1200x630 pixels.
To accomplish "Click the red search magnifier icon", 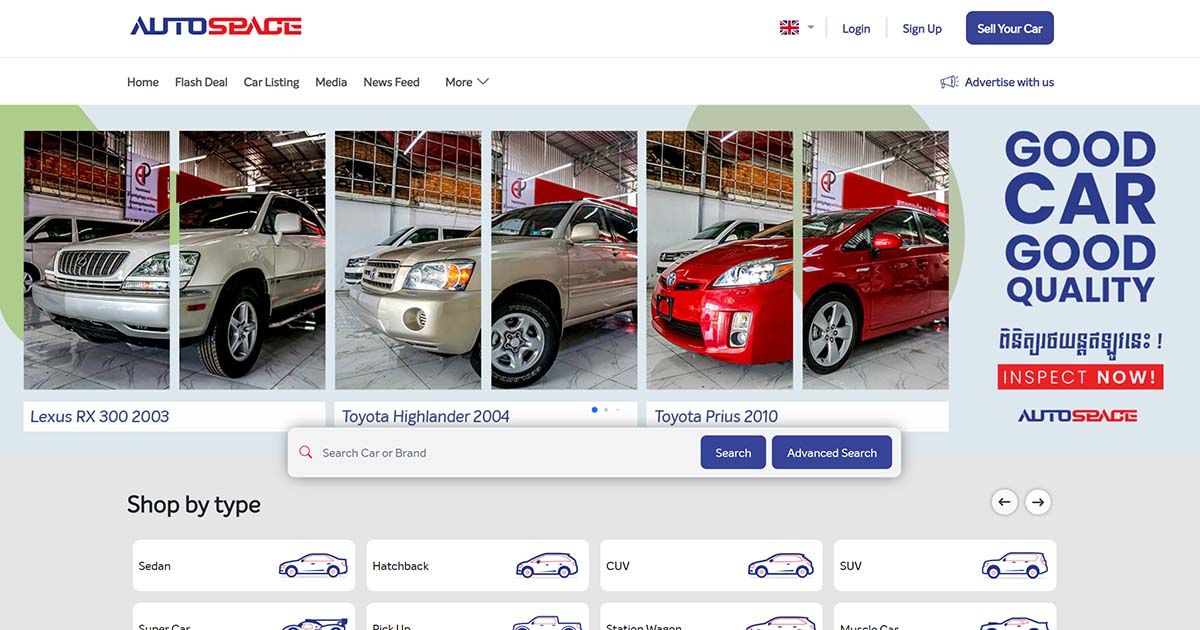I will pyautogui.click(x=306, y=453).
